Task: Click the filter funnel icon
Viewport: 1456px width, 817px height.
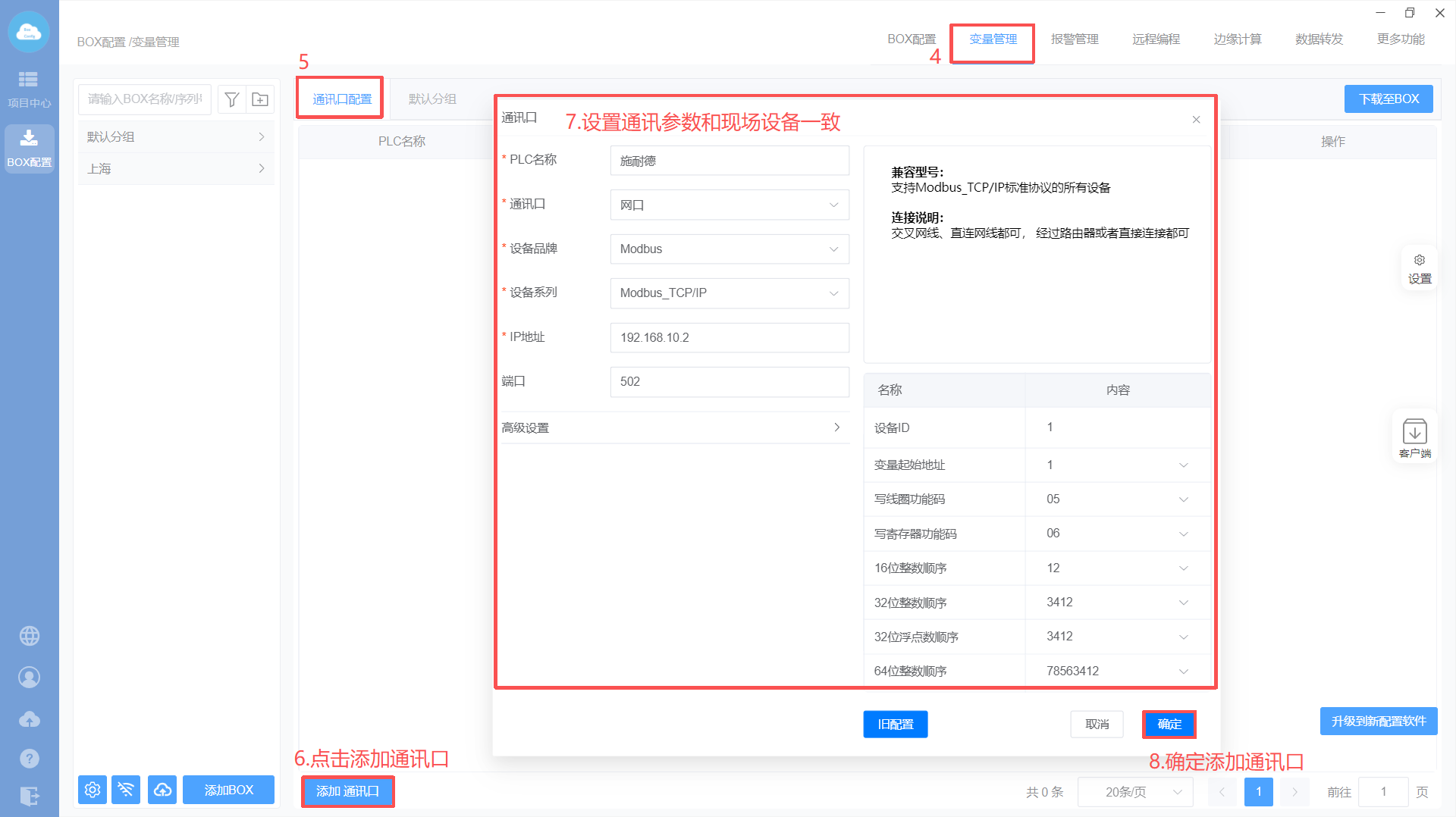Action: coord(232,99)
